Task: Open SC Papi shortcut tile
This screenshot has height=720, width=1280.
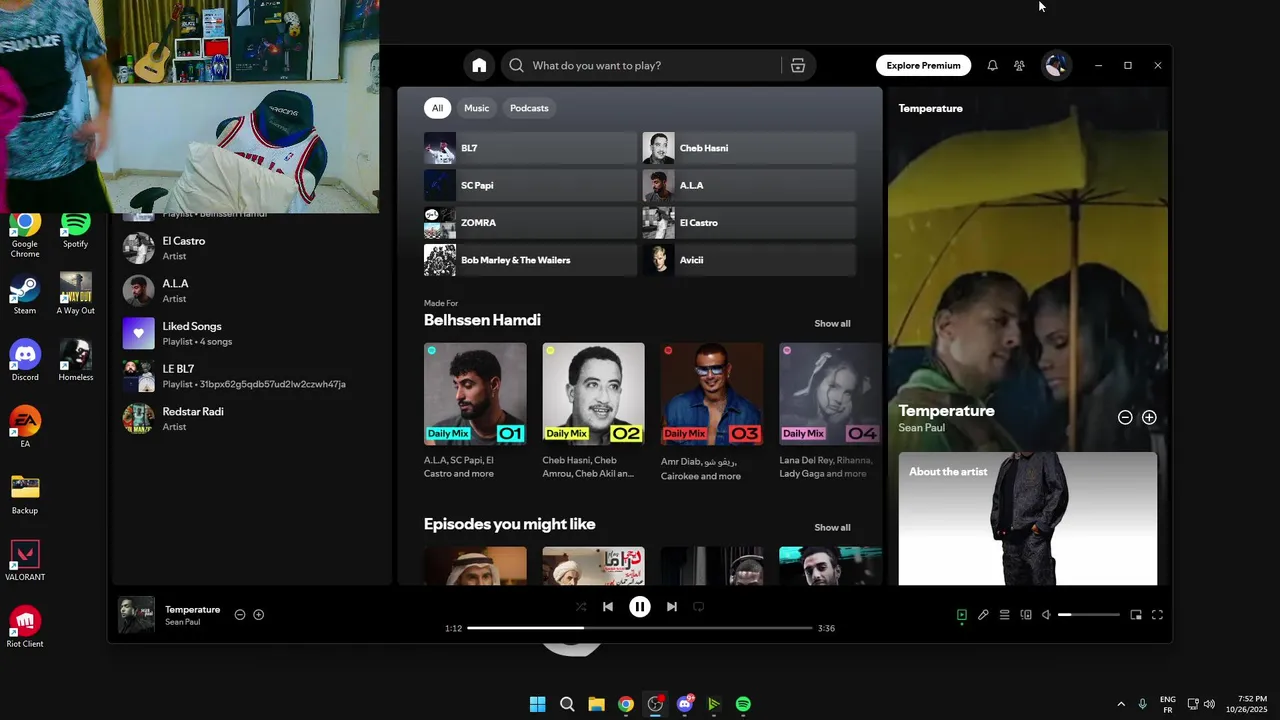Action: click(x=530, y=185)
